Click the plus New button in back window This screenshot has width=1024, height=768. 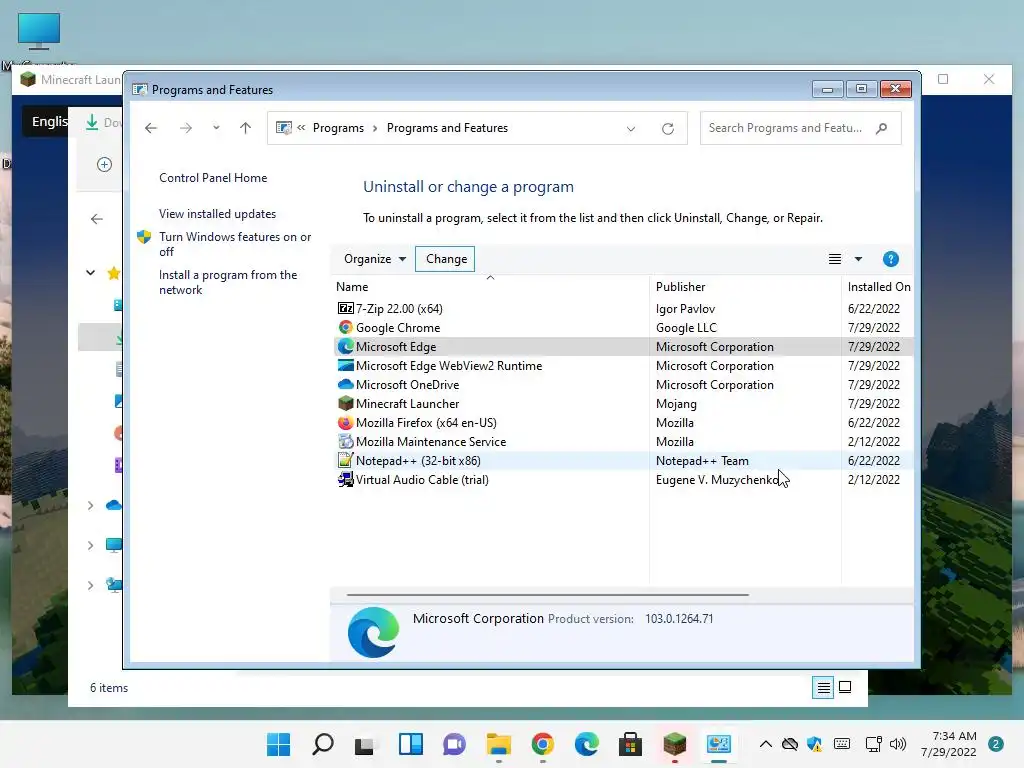(x=104, y=165)
